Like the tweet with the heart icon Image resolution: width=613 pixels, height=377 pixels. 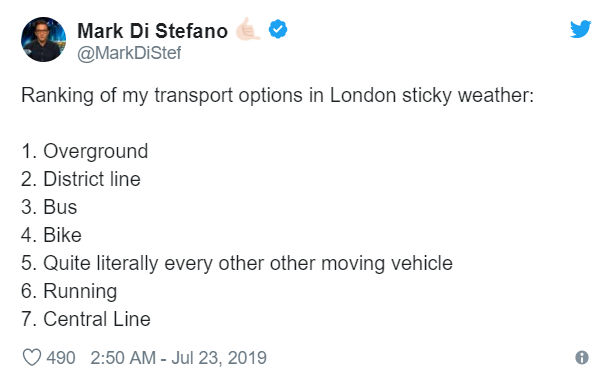pos(32,357)
